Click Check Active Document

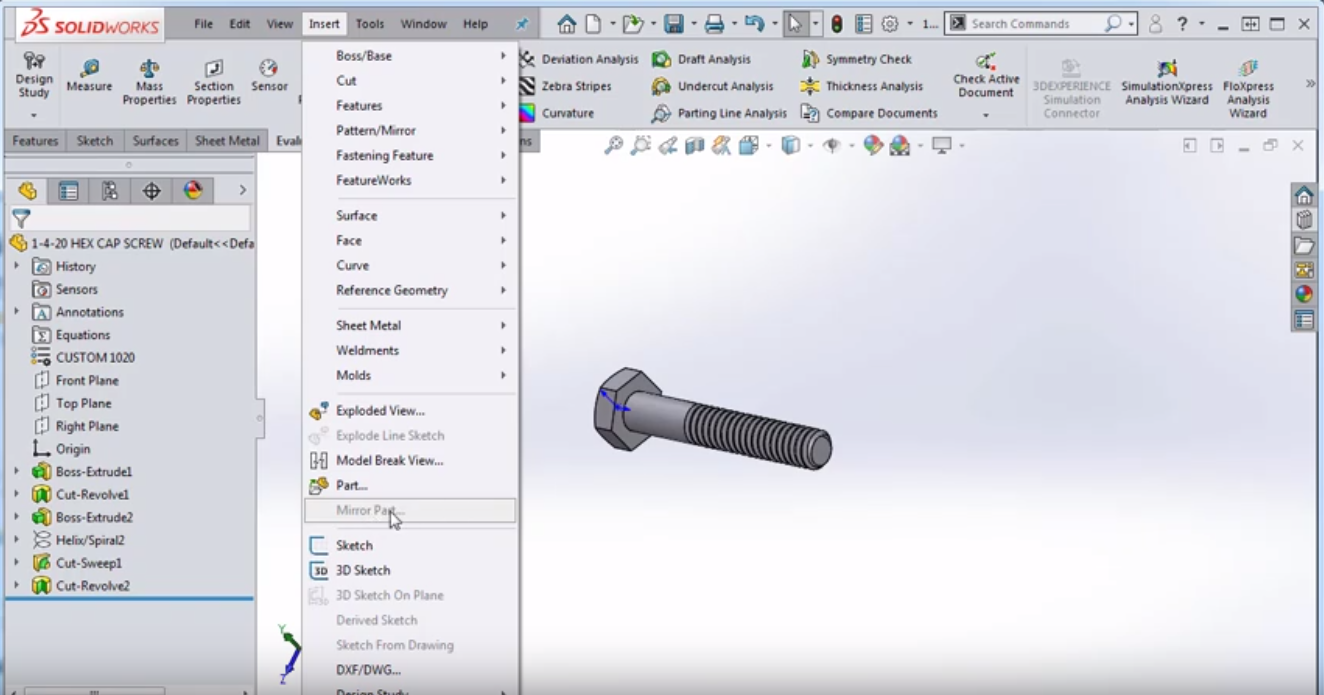[x=986, y=76]
